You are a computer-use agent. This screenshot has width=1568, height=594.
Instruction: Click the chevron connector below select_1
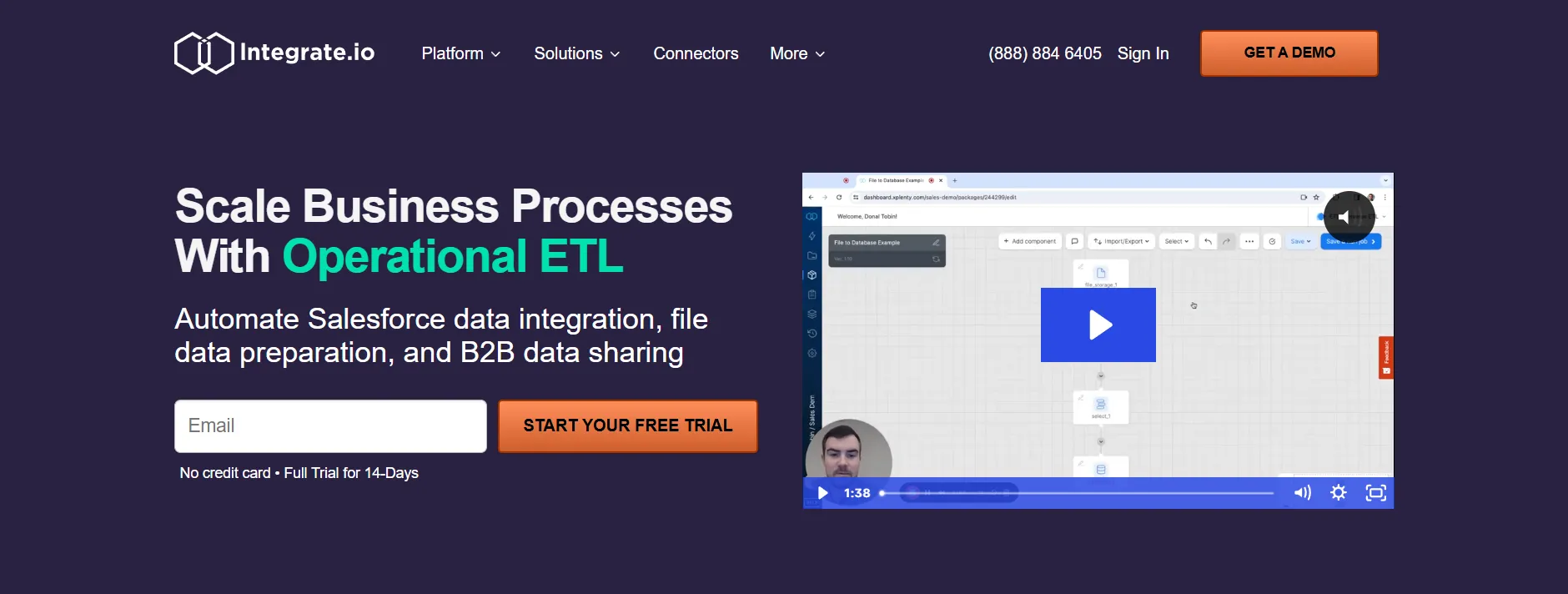(1100, 441)
